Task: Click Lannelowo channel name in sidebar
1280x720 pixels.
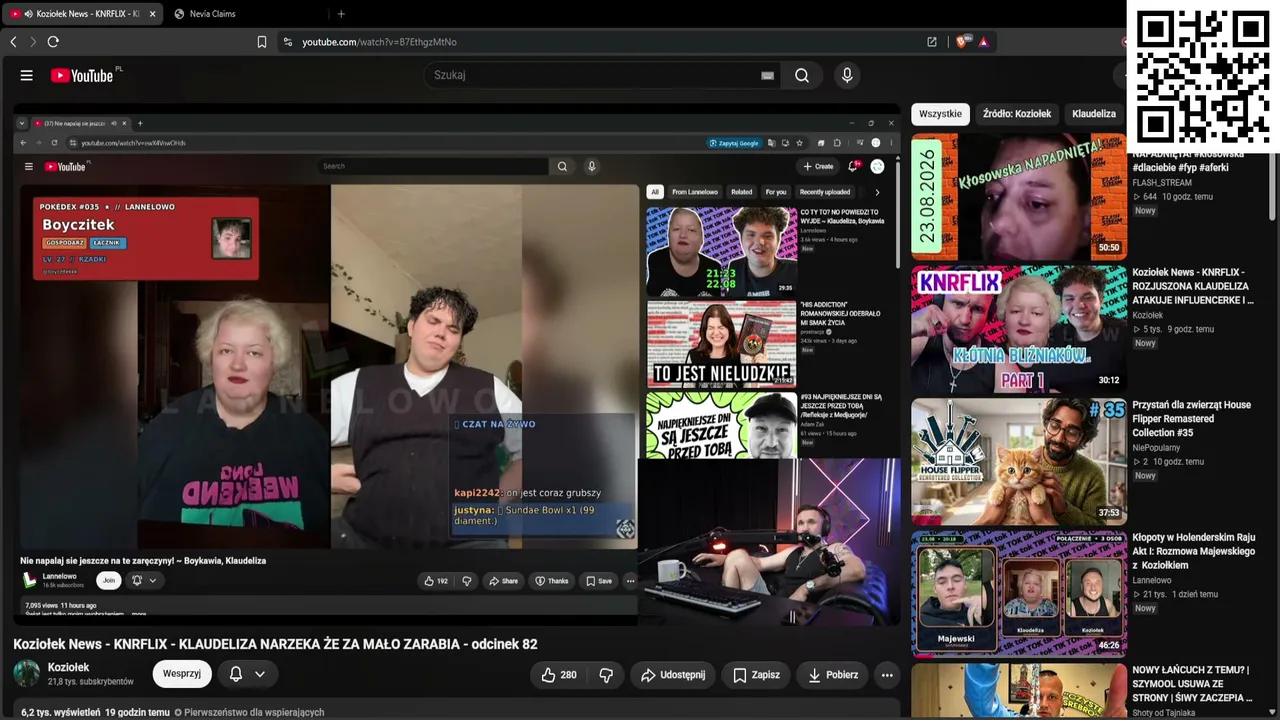Action: (x=1152, y=580)
